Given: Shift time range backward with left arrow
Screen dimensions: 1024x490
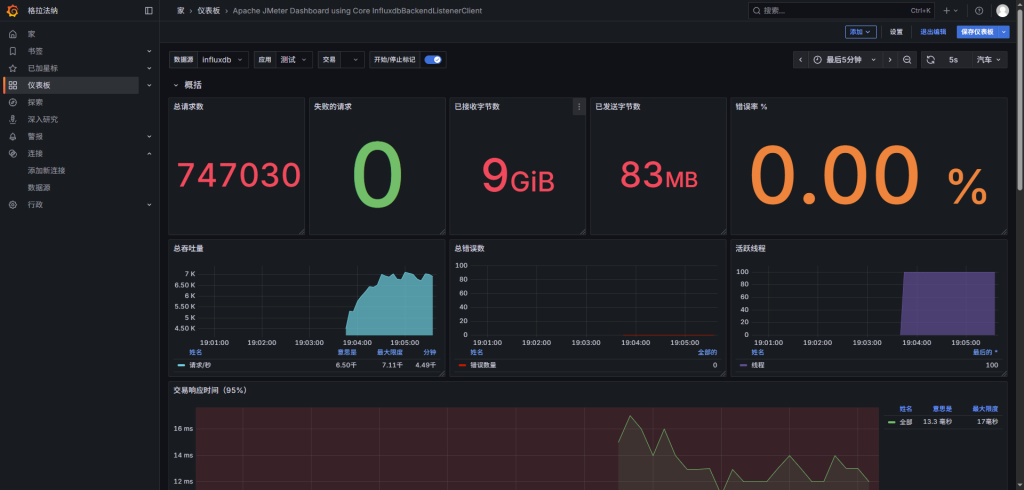Looking at the screenshot, I should point(801,60).
